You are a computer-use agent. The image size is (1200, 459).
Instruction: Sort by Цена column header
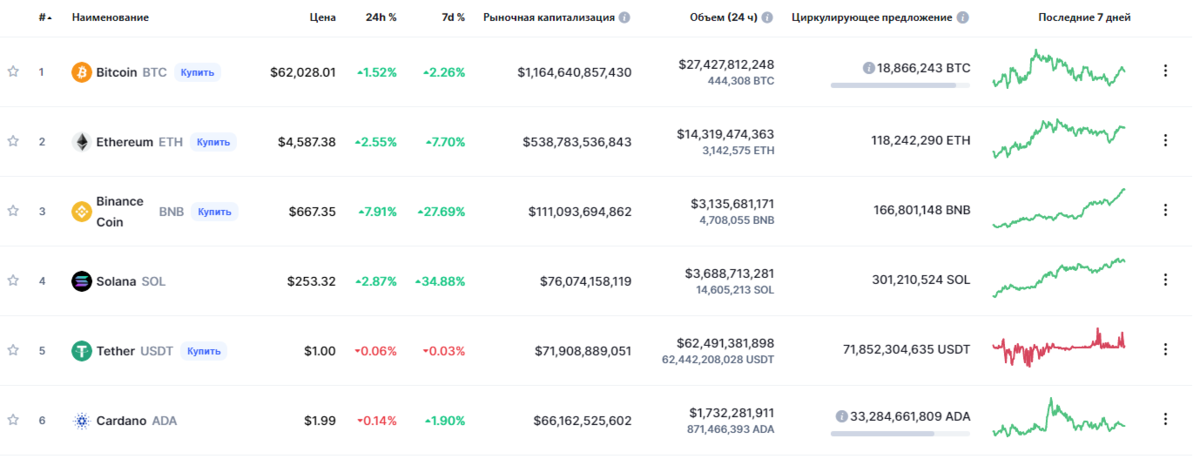322,18
